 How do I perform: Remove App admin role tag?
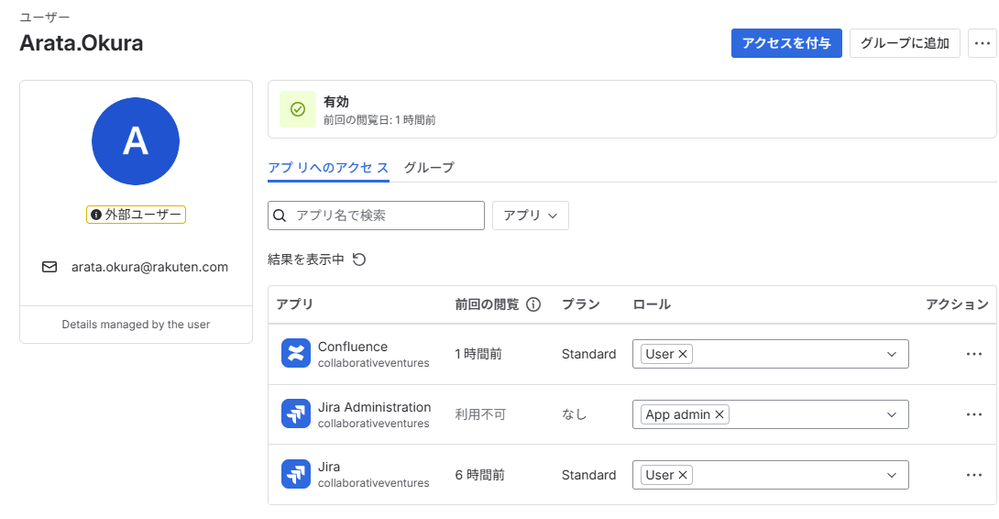coord(719,415)
